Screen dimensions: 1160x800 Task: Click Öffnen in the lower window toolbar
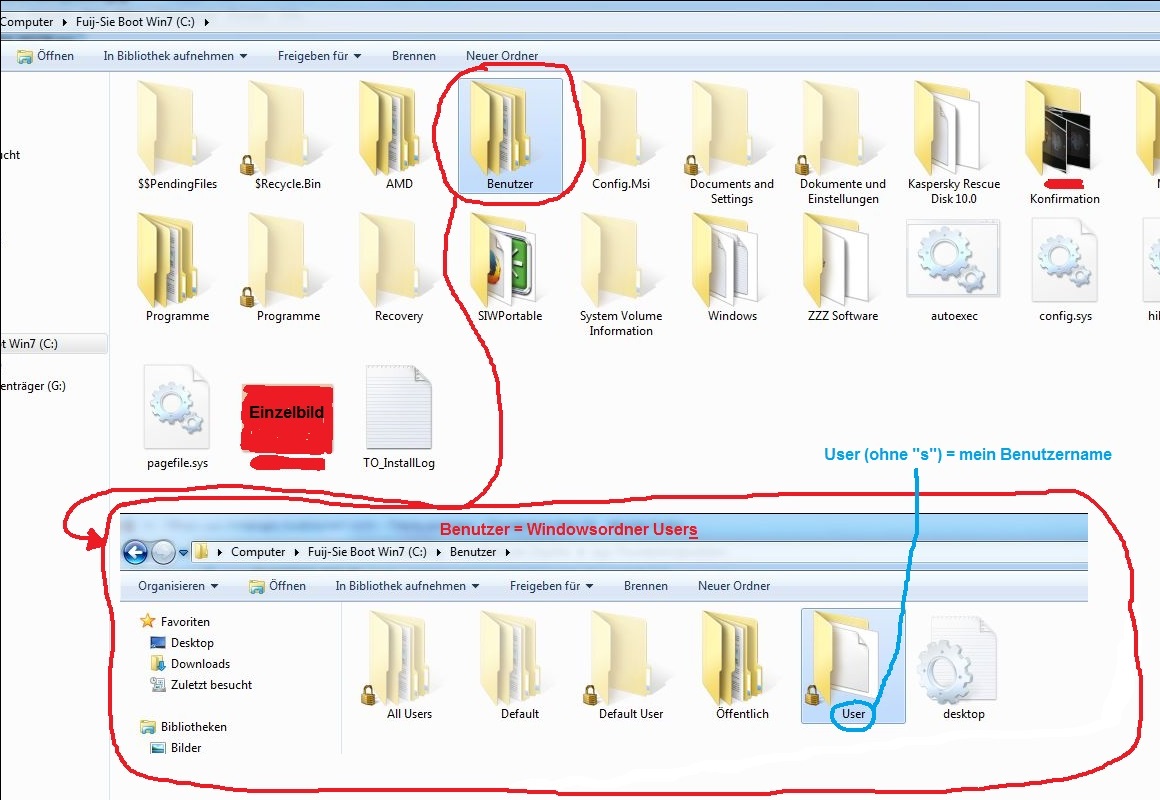coord(277,585)
